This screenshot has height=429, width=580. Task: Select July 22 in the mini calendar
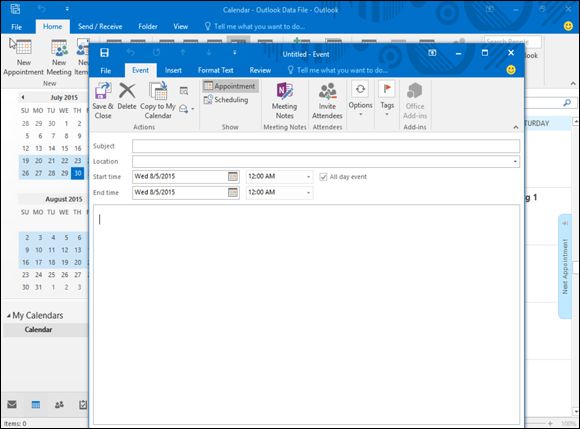(x=64, y=161)
